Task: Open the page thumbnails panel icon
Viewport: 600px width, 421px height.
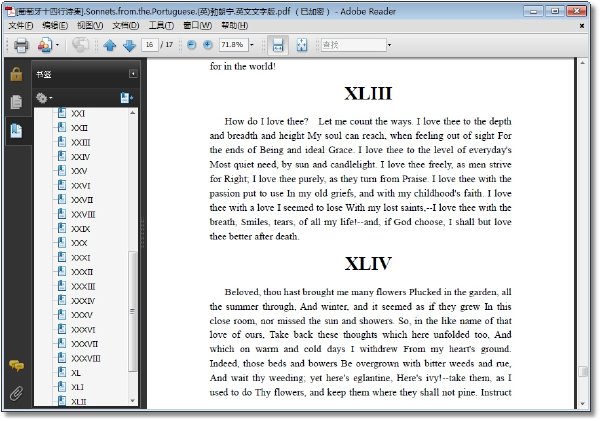Action: click(16, 102)
